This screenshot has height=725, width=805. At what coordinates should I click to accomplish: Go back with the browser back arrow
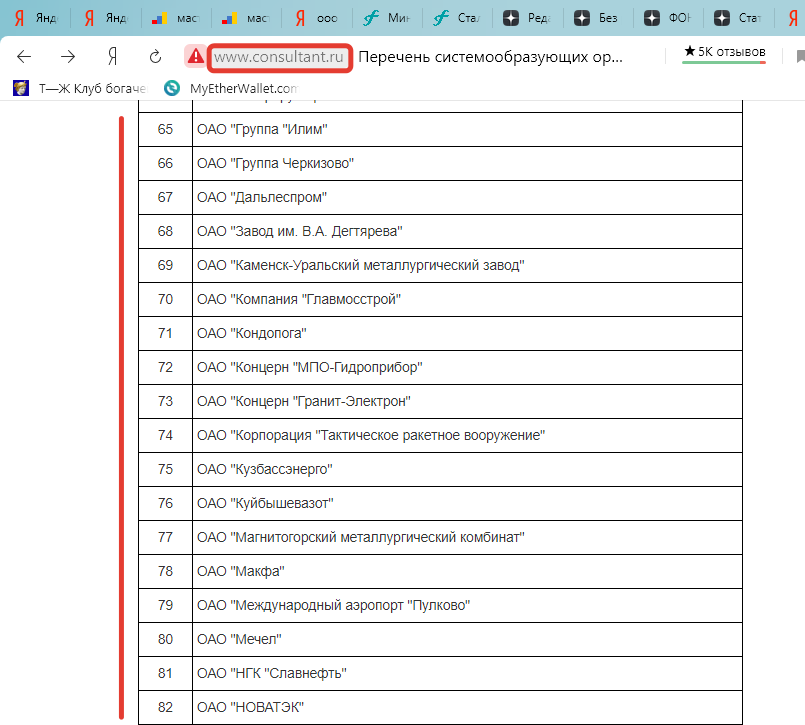(24, 56)
